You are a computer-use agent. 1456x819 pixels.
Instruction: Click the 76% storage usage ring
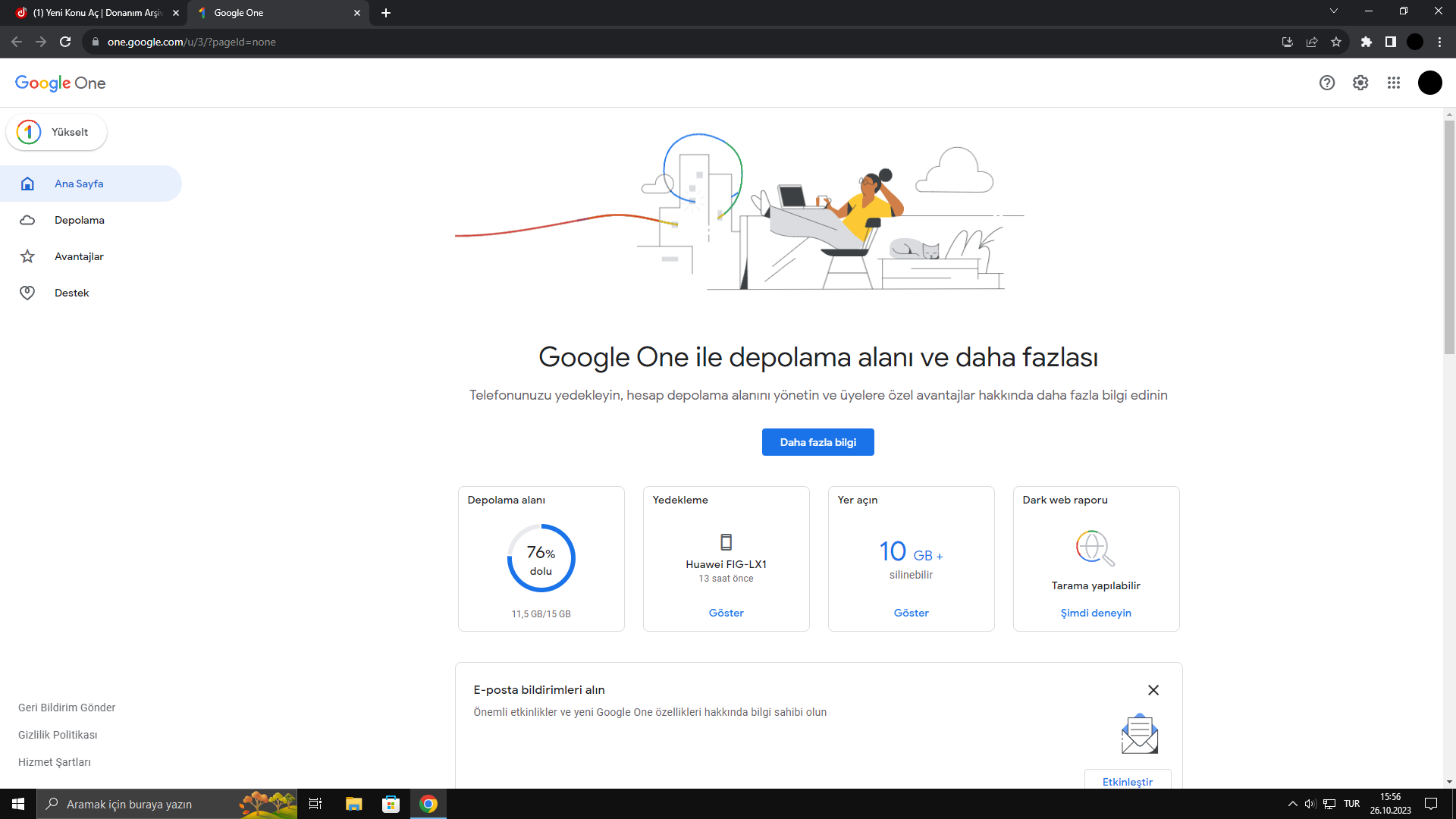pos(541,558)
